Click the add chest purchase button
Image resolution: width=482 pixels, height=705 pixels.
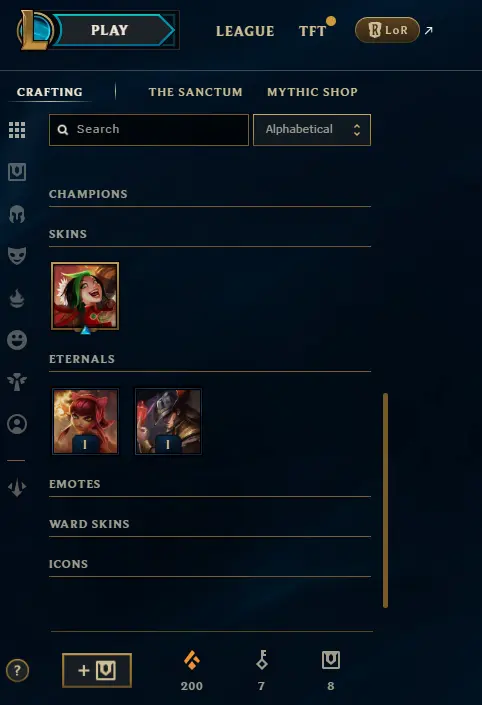pos(97,670)
